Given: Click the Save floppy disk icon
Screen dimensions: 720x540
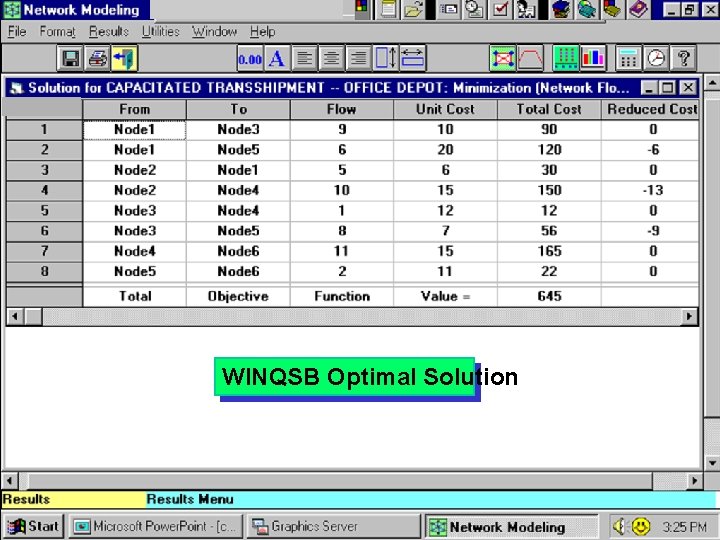Looking at the screenshot, I should point(70,58).
